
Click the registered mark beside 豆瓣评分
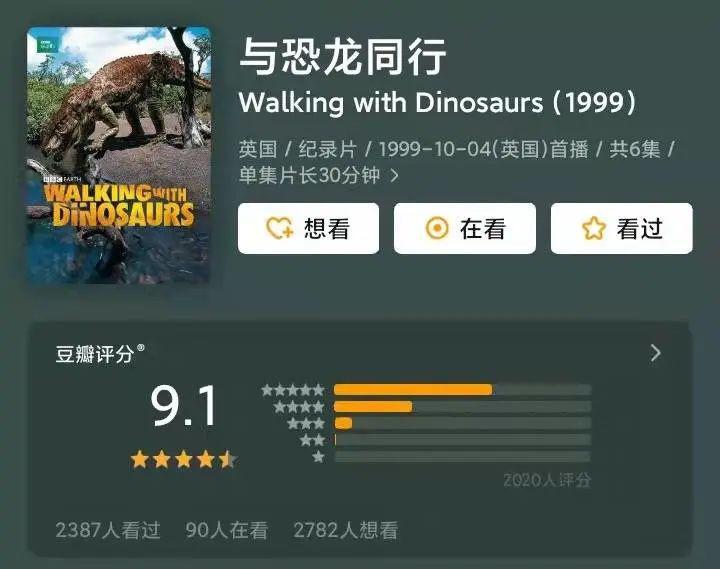141,348
